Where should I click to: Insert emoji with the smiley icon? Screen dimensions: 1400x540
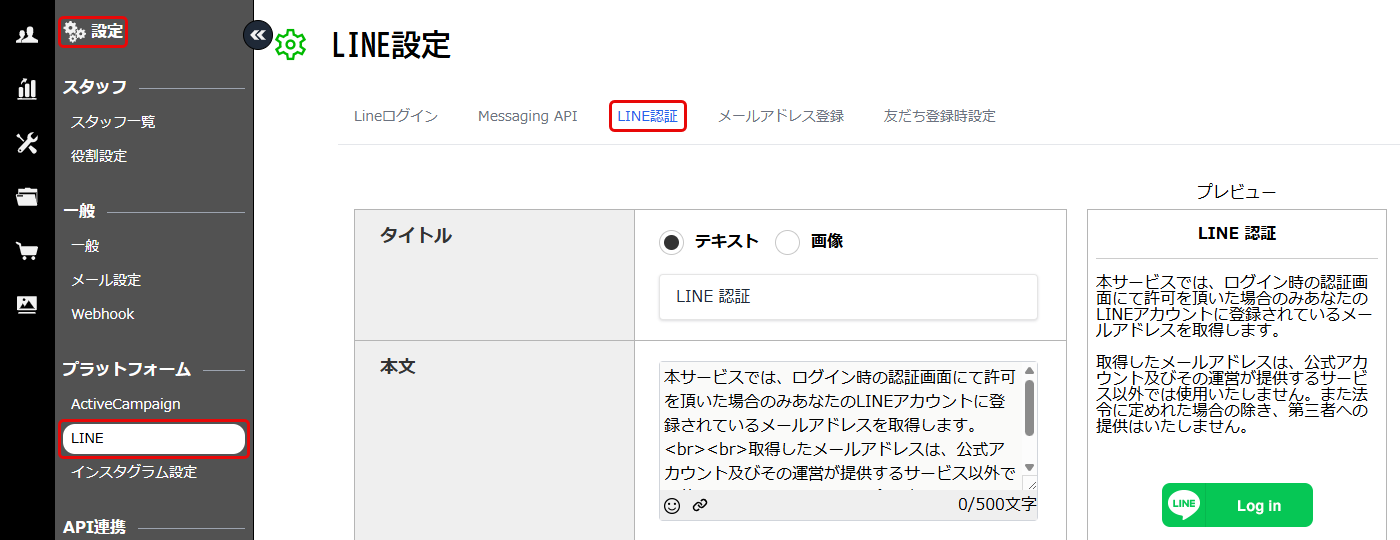point(672,505)
